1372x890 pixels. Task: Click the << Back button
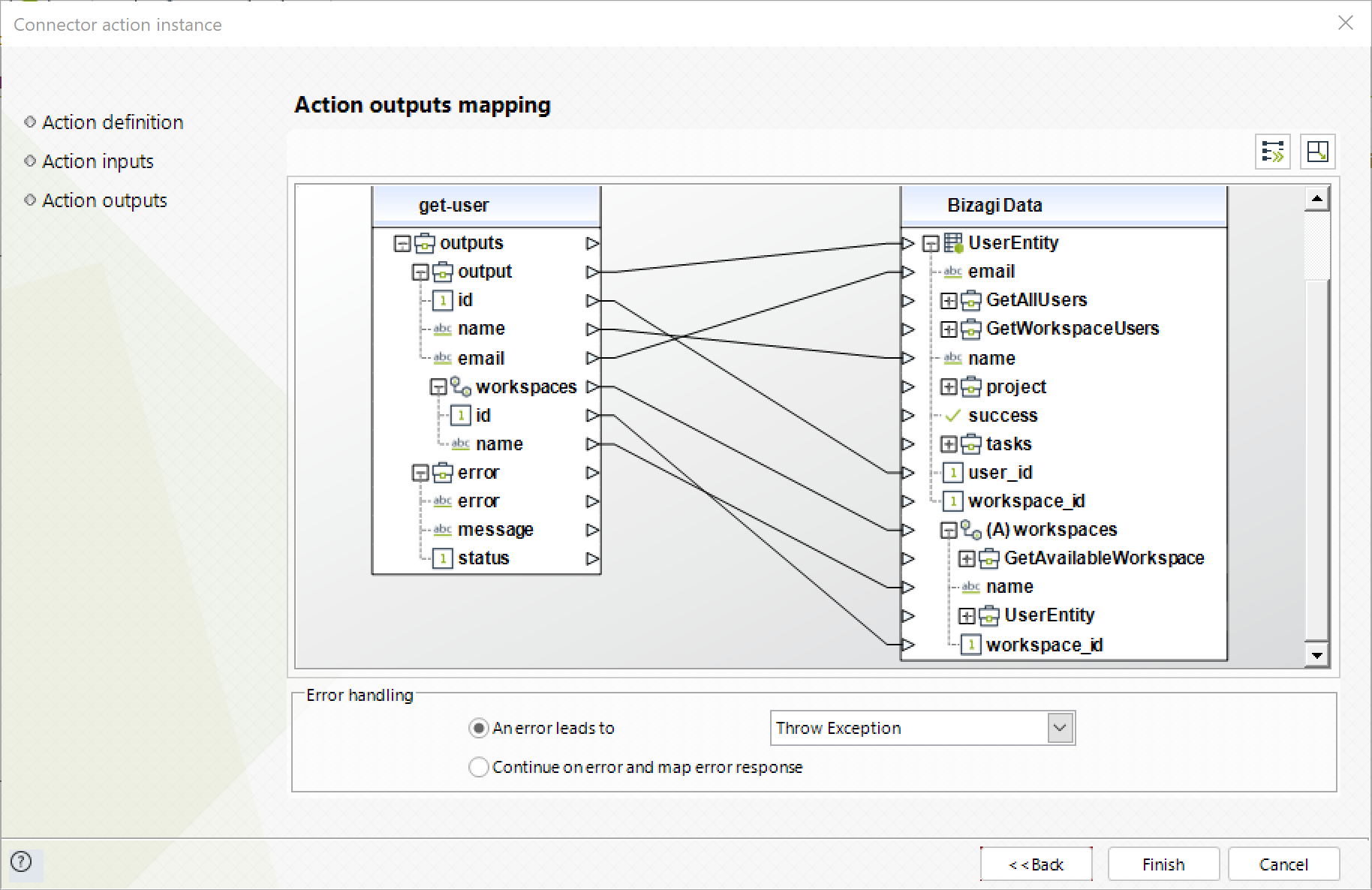[x=1036, y=864]
